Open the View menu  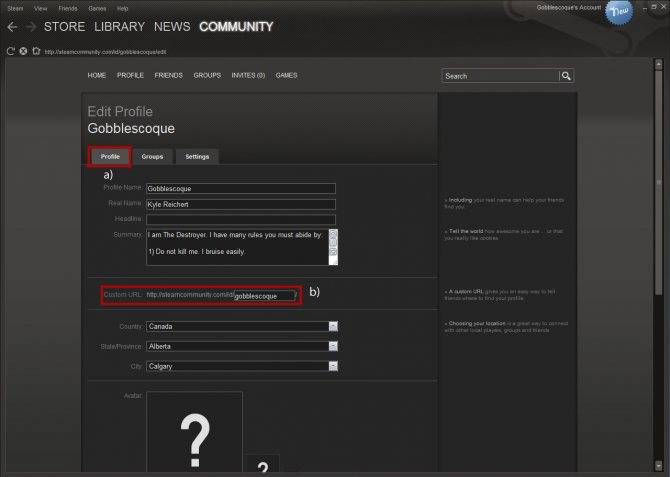(41, 8)
